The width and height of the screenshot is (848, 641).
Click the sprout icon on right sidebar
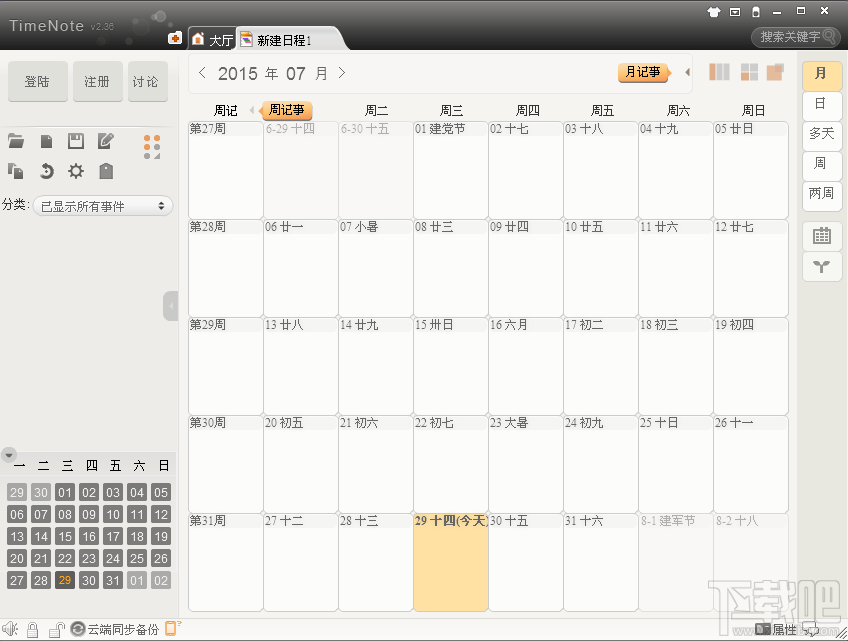[x=822, y=266]
